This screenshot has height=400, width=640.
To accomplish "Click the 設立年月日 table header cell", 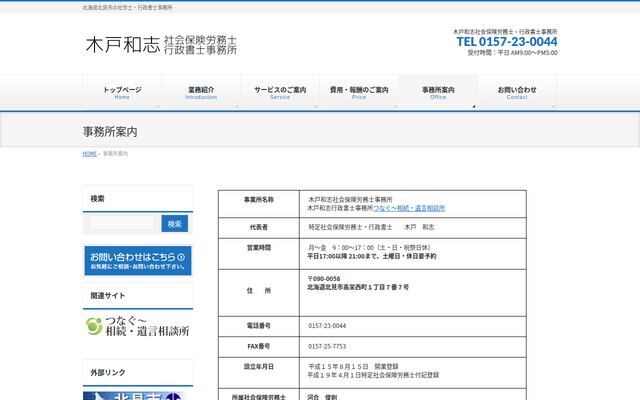I will (x=259, y=373).
